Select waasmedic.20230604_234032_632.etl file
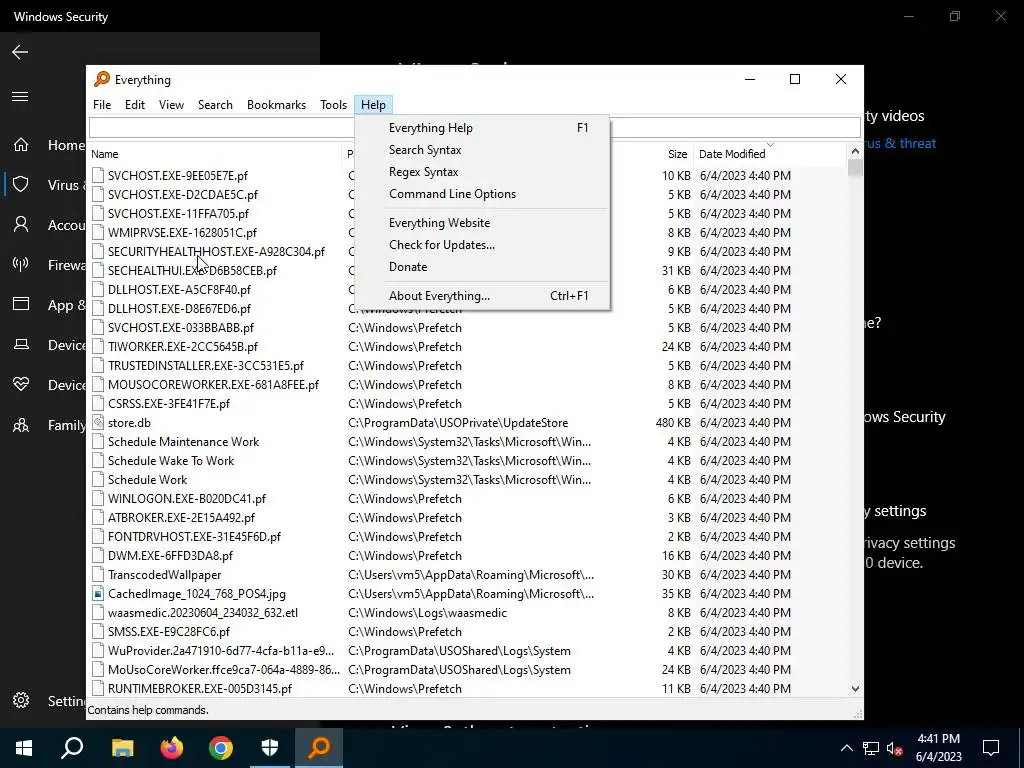Image resolution: width=1024 pixels, height=768 pixels. pos(203,613)
